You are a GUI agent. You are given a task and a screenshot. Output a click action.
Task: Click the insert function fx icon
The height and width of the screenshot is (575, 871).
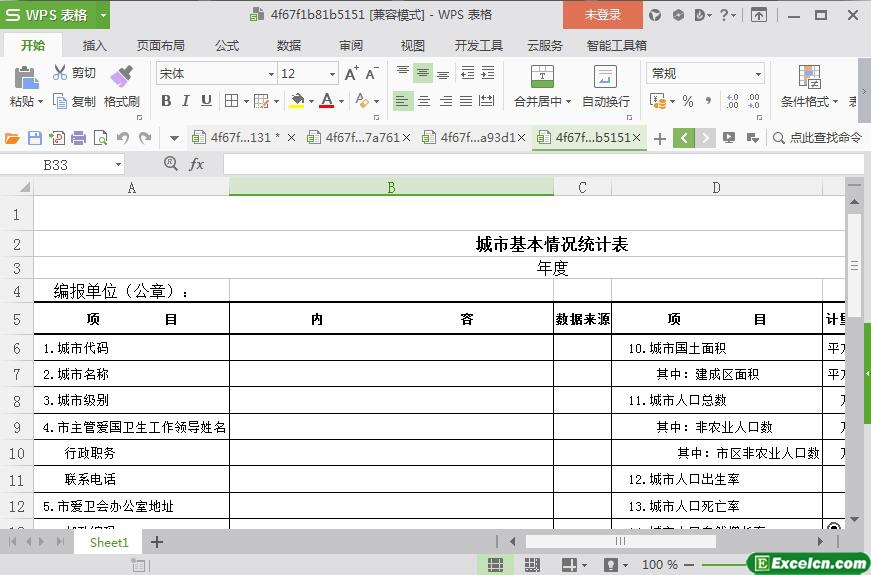[x=197, y=164]
